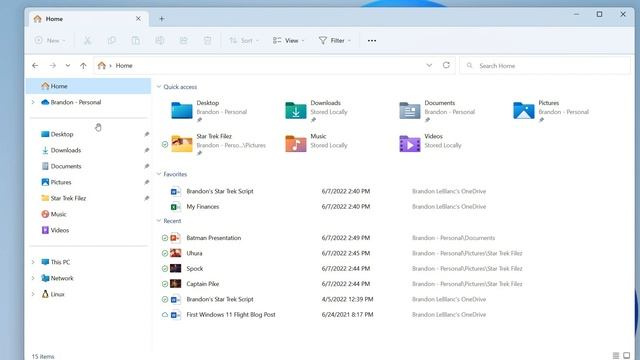The image size is (640, 360).
Task: Unpin Star Trek Filez using sidebar pin icon
Action: pyautogui.click(x=146, y=198)
